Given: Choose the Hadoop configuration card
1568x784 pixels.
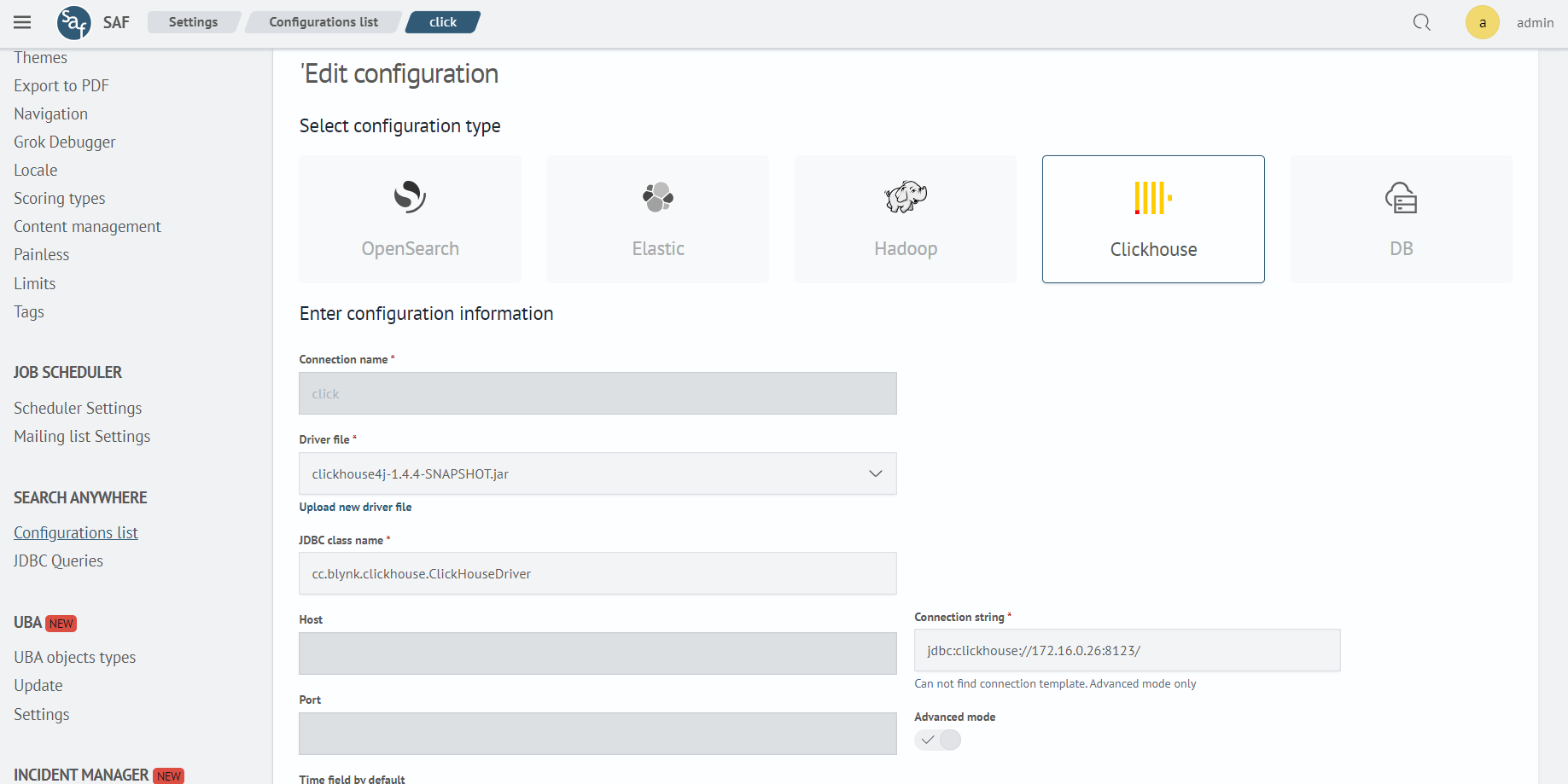Looking at the screenshot, I should (x=906, y=219).
